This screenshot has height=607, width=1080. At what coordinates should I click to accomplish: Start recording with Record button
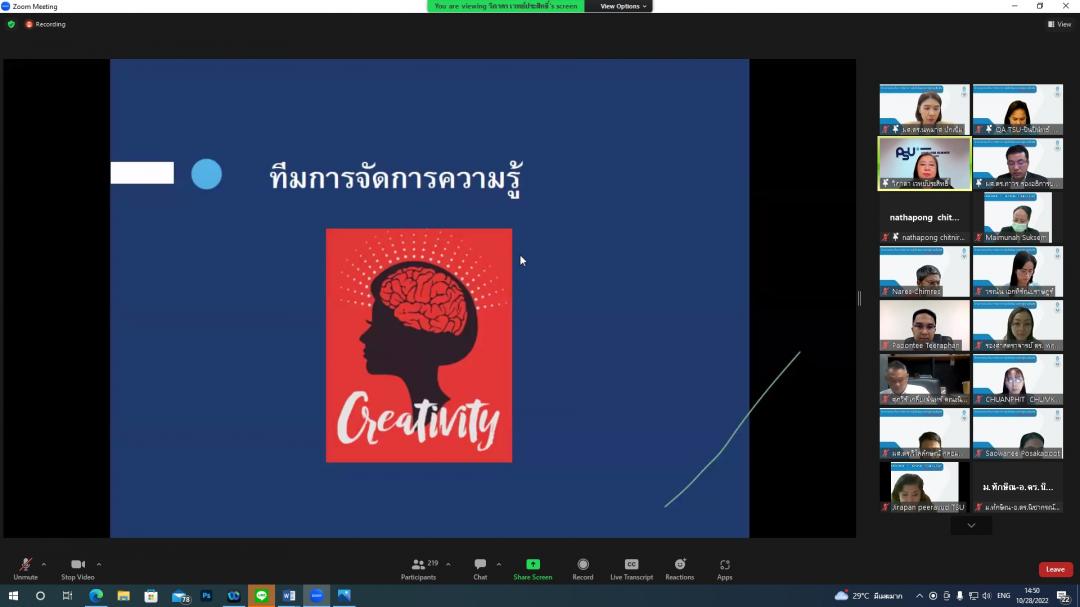pyautogui.click(x=583, y=567)
